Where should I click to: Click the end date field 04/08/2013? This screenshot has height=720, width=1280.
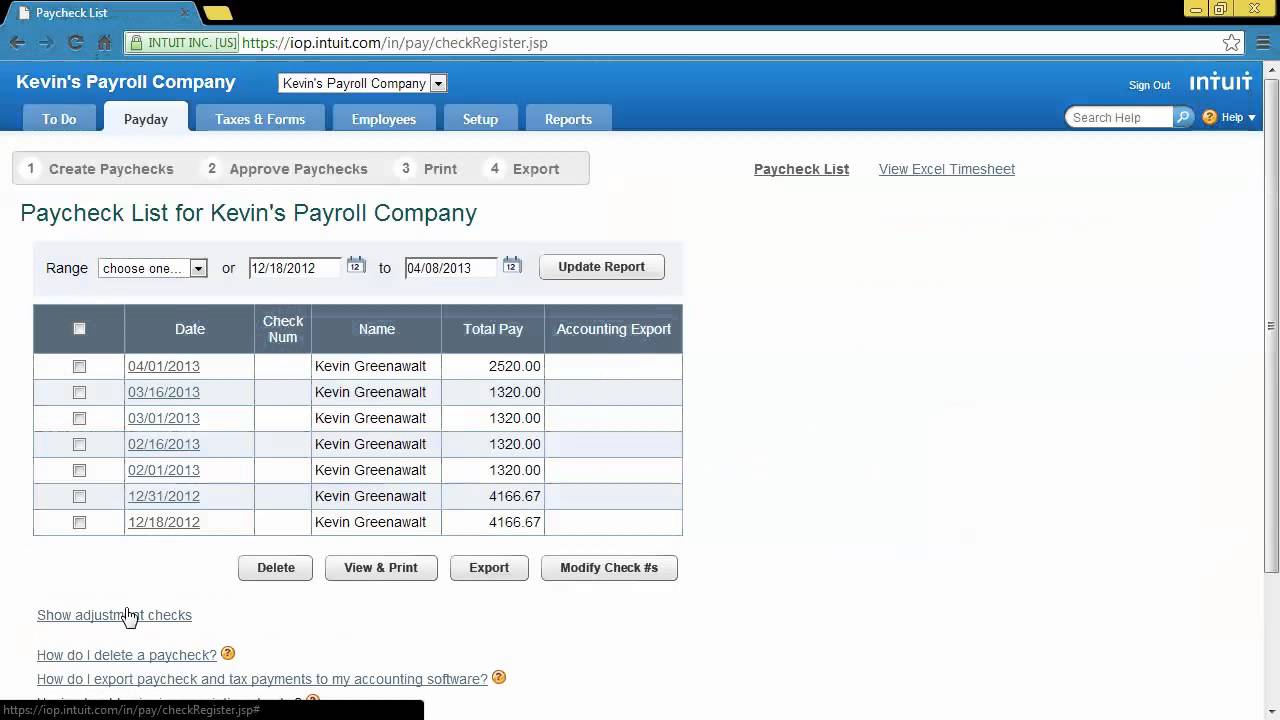pos(451,268)
